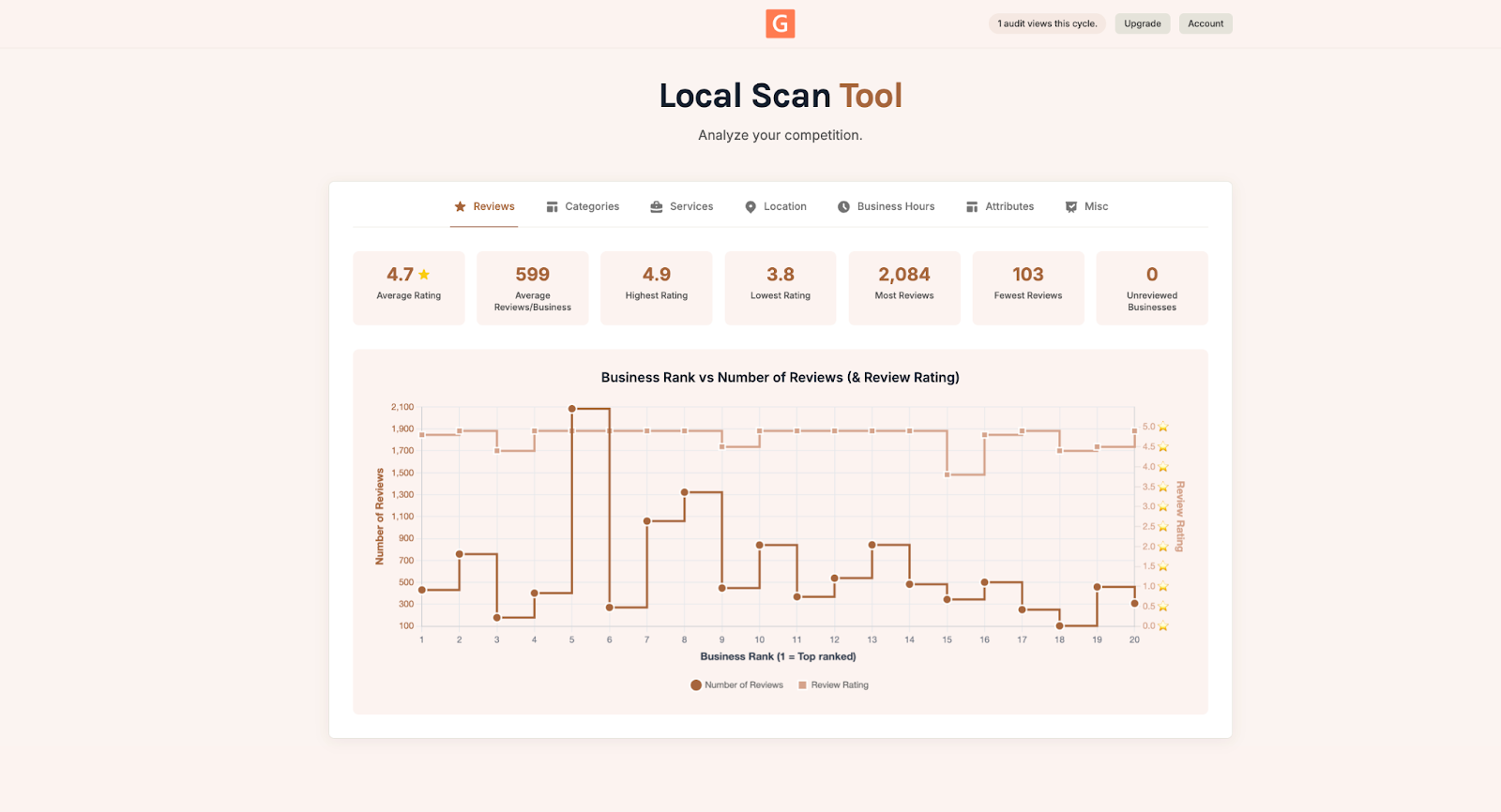Click the briefcase icon beside Services
The height and width of the screenshot is (812, 1501).
(x=657, y=206)
